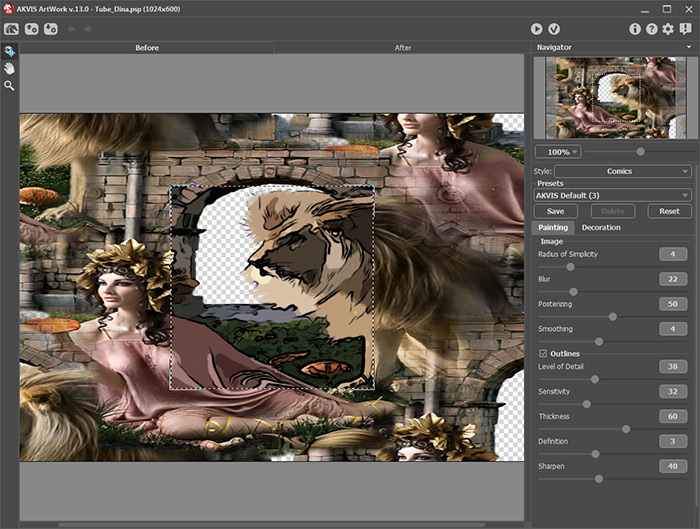Click the Sharpen value field
Image resolution: width=700 pixels, height=529 pixels.
[x=673, y=467]
